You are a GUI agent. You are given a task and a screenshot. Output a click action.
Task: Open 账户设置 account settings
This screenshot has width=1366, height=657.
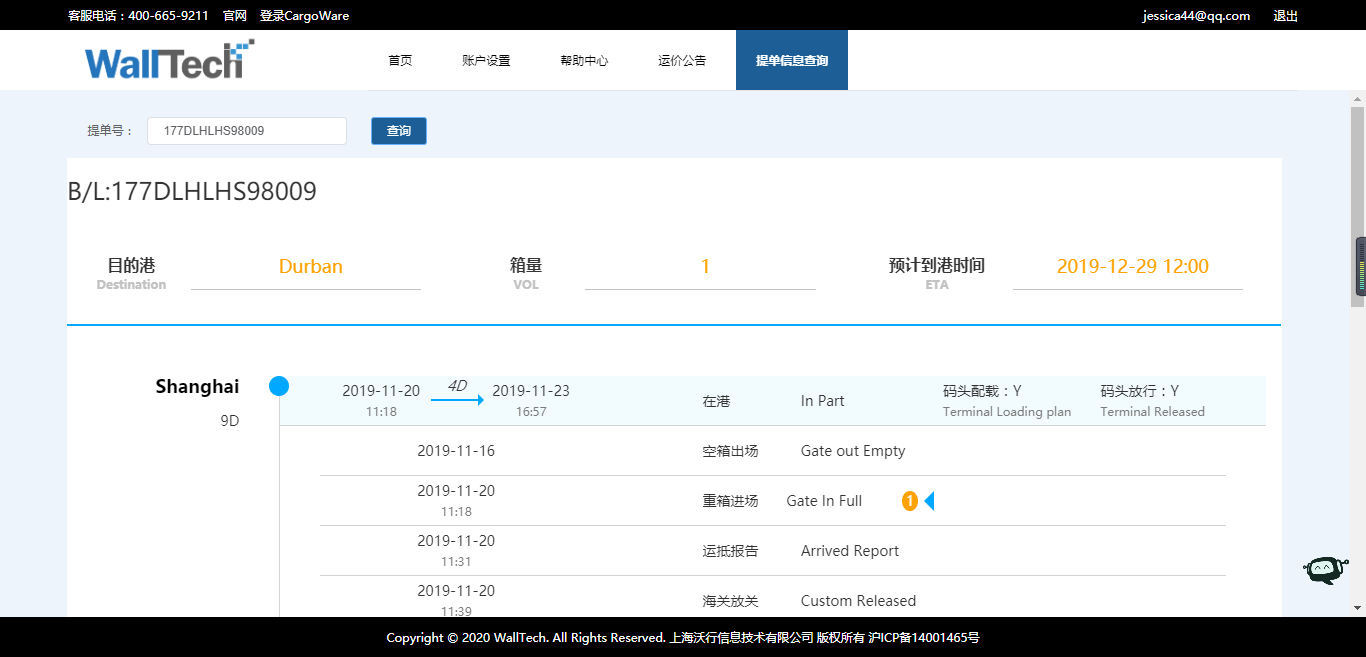(x=486, y=61)
